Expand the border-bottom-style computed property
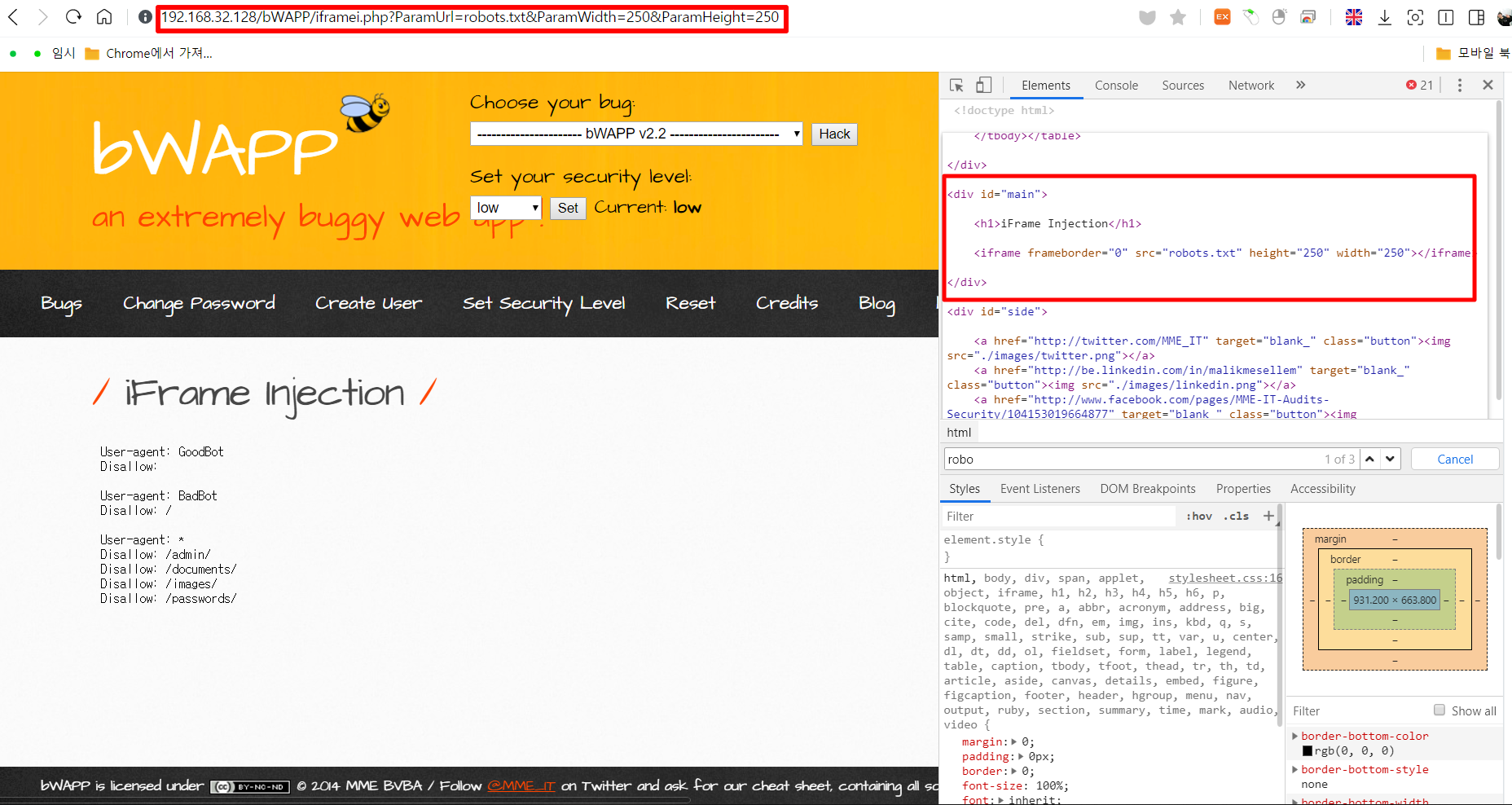Viewport: 1512px width, 805px height. [x=1295, y=769]
